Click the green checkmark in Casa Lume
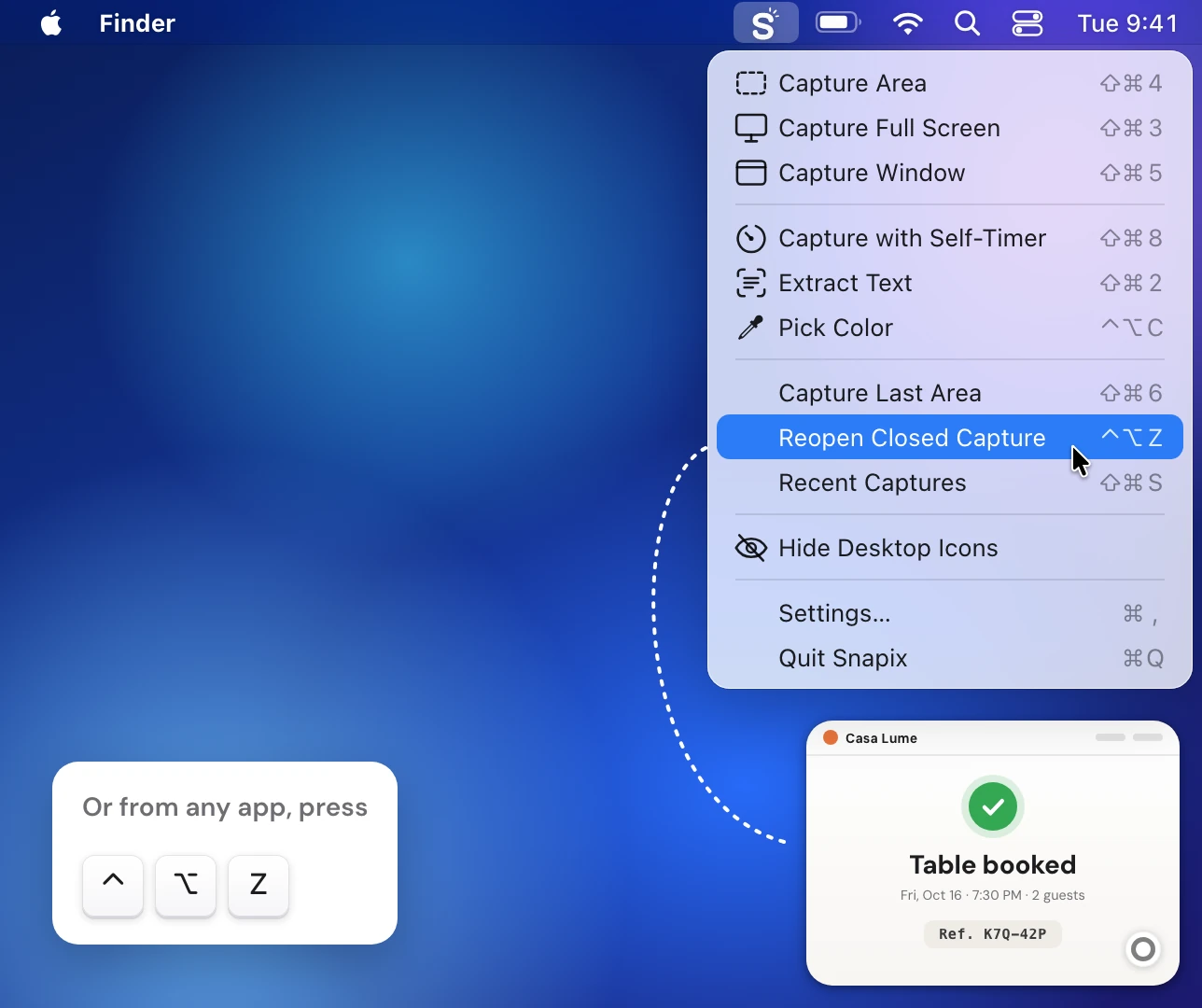The height and width of the screenshot is (1008, 1202). (x=993, y=806)
